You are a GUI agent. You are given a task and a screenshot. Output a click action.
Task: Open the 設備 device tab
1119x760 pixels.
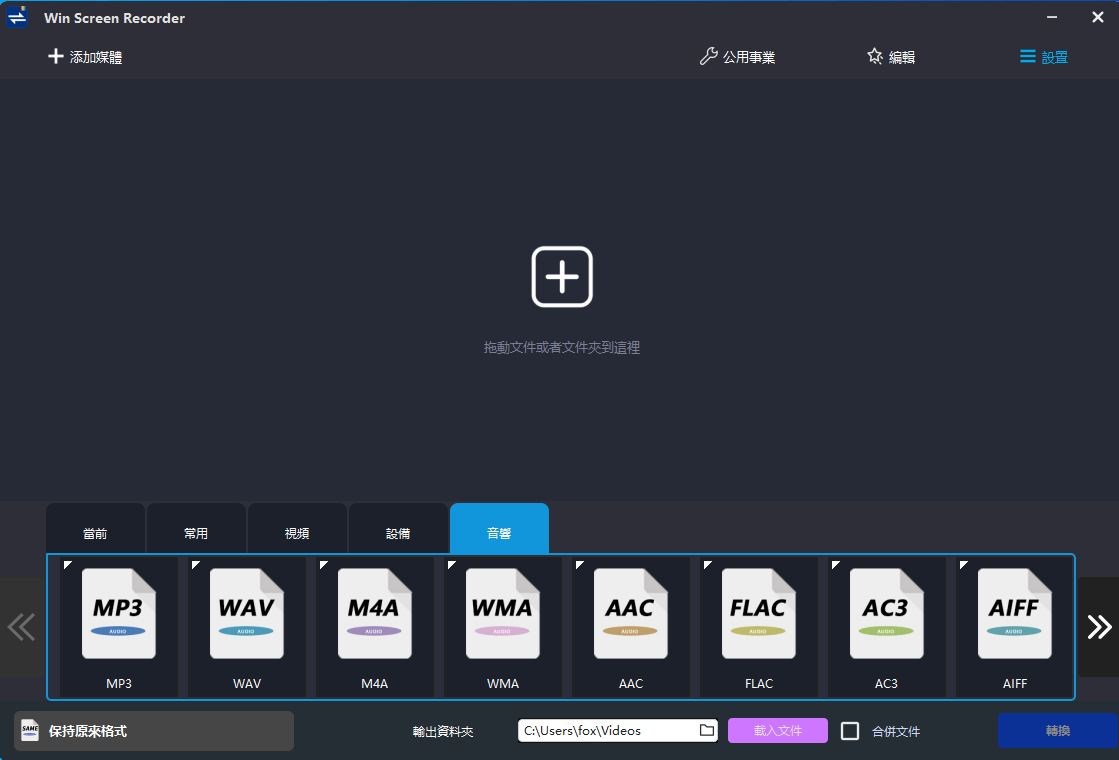(398, 529)
